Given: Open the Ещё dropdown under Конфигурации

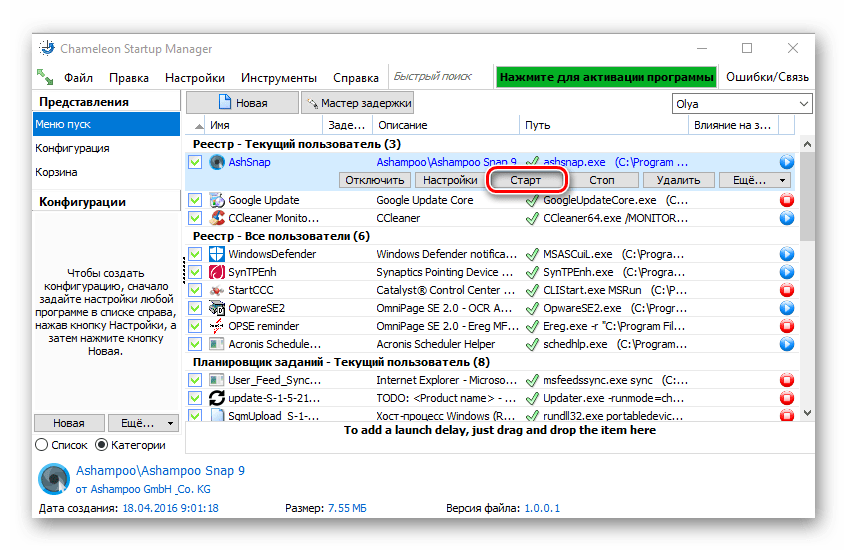Looking at the screenshot, I should 142,423.
